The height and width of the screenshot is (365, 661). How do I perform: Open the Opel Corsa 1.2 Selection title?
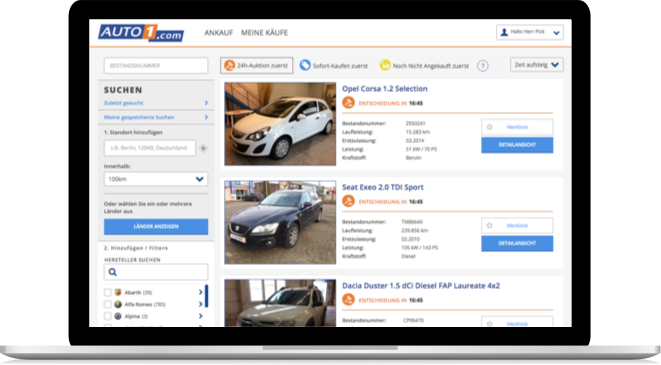click(384, 89)
